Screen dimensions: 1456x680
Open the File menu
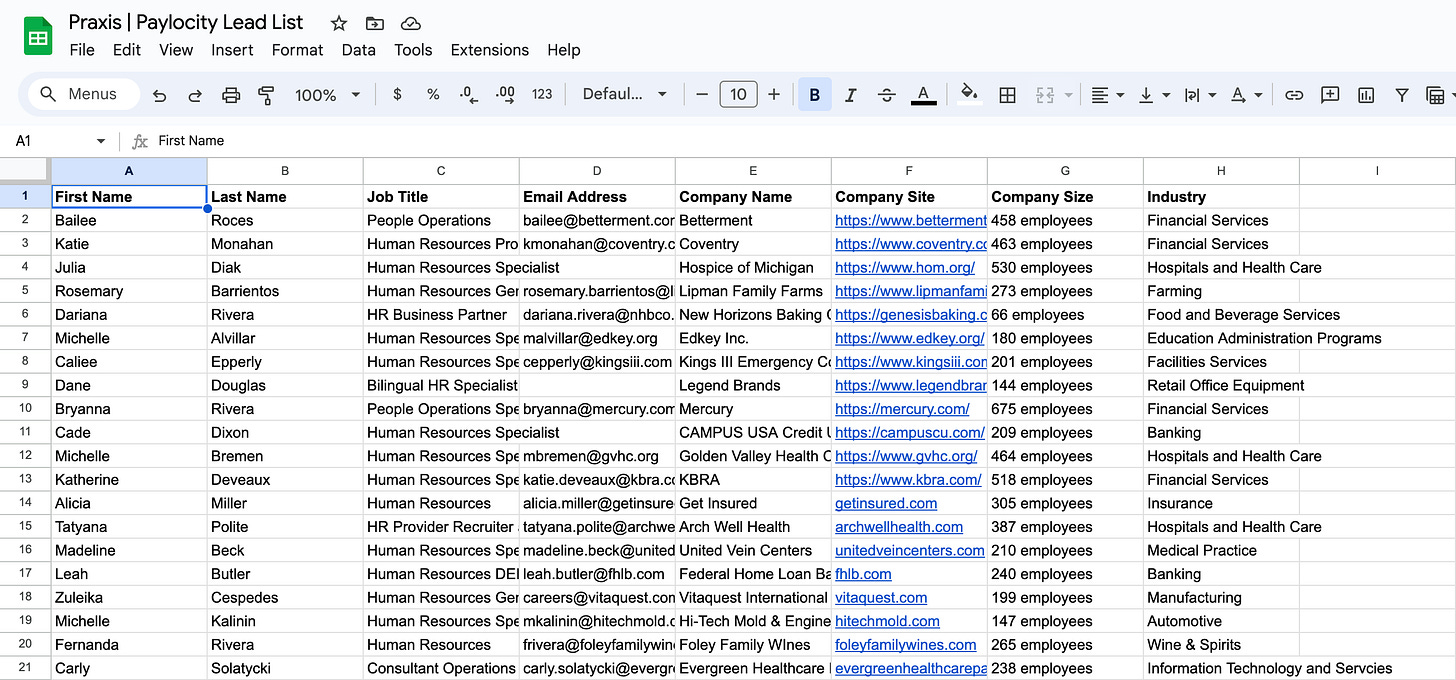click(x=82, y=50)
